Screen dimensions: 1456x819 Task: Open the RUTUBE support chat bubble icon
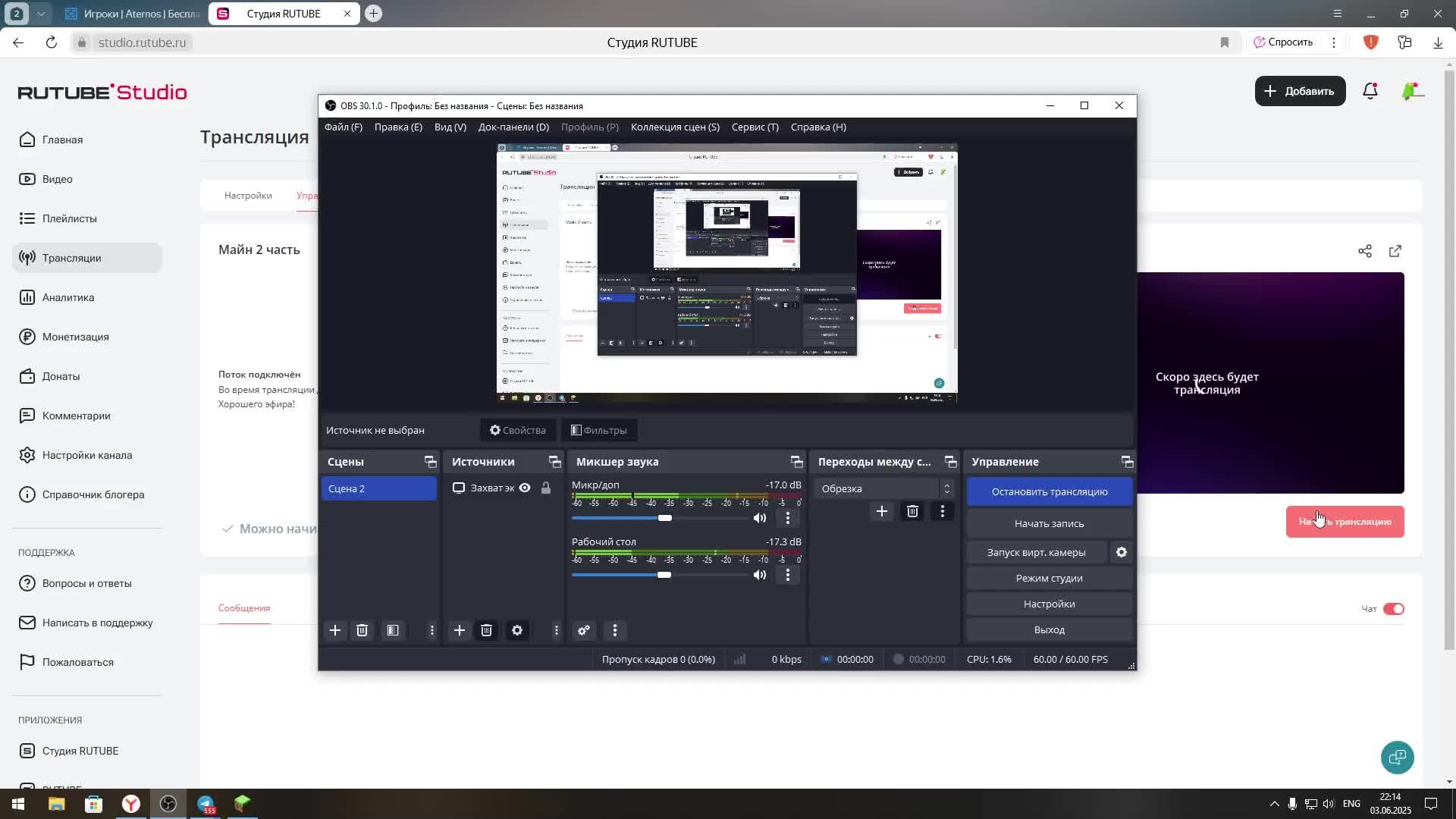tap(1397, 757)
